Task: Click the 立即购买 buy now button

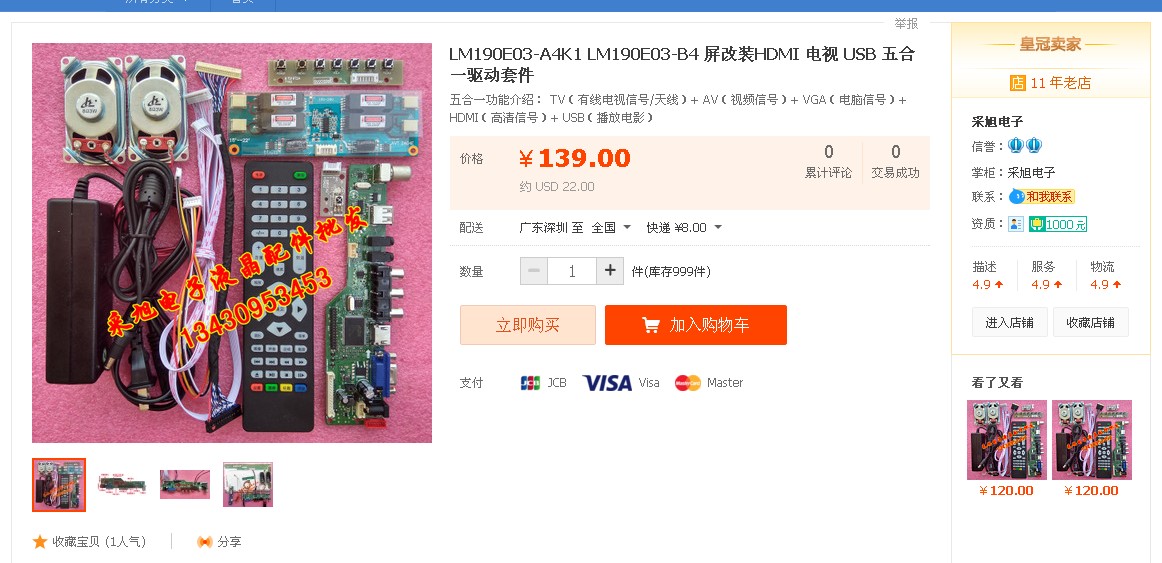Action: 528,324
